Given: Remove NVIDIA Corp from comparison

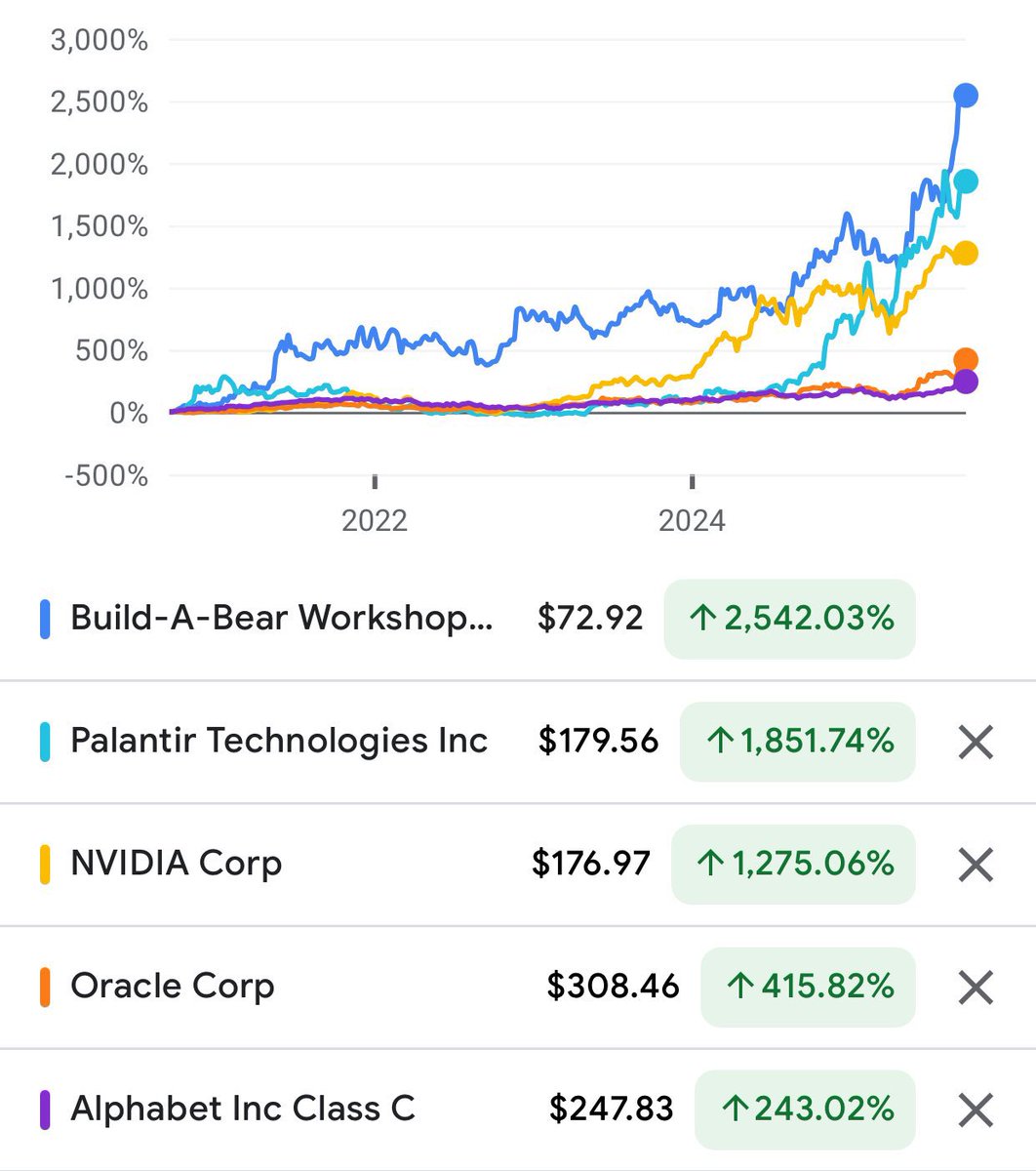Looking at the screenshot, I should click(x=976, y=865).
